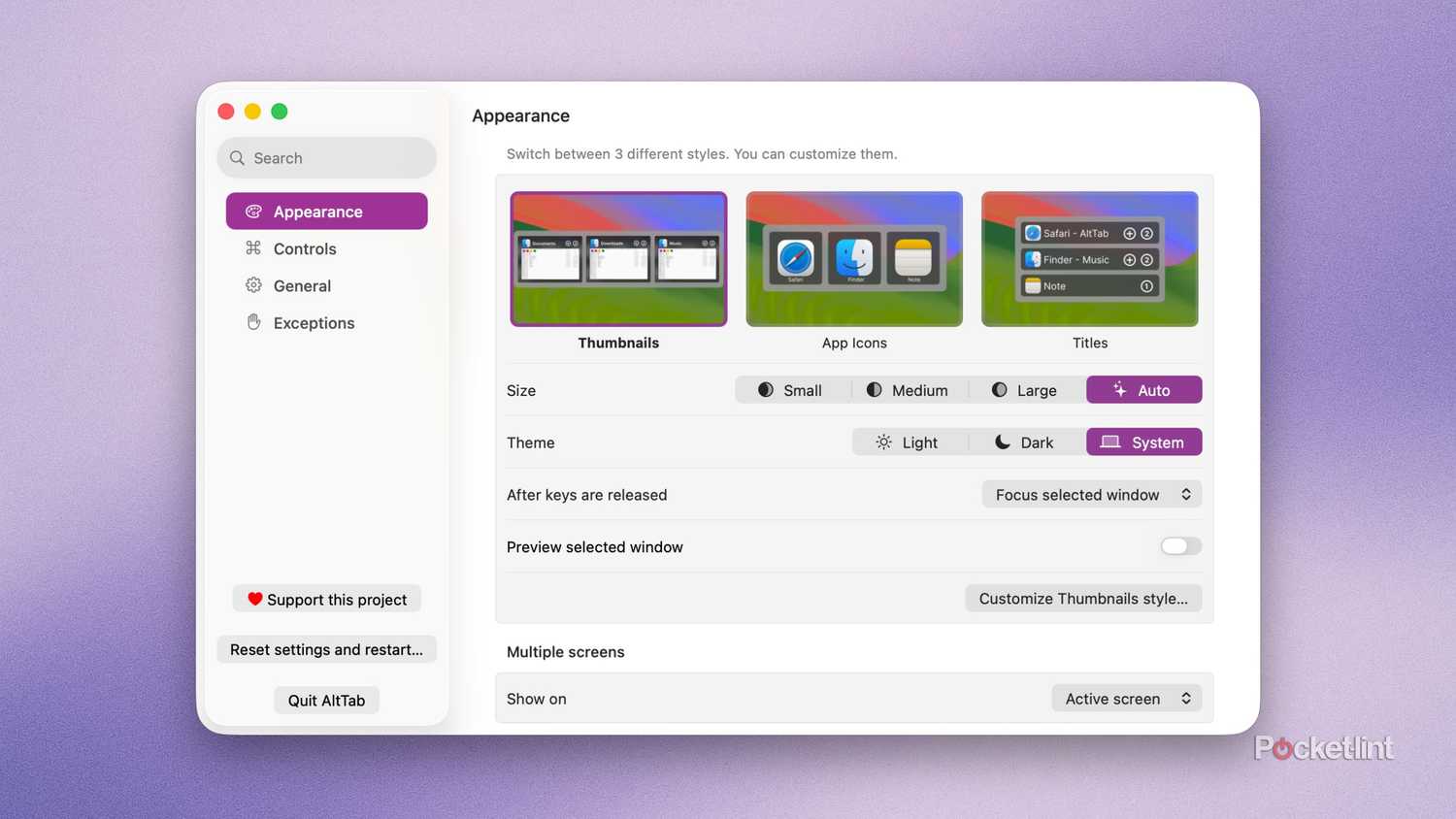1456x819 pixels.
Task: Click the laptop icon for System theme
Action: point(1110,442)
